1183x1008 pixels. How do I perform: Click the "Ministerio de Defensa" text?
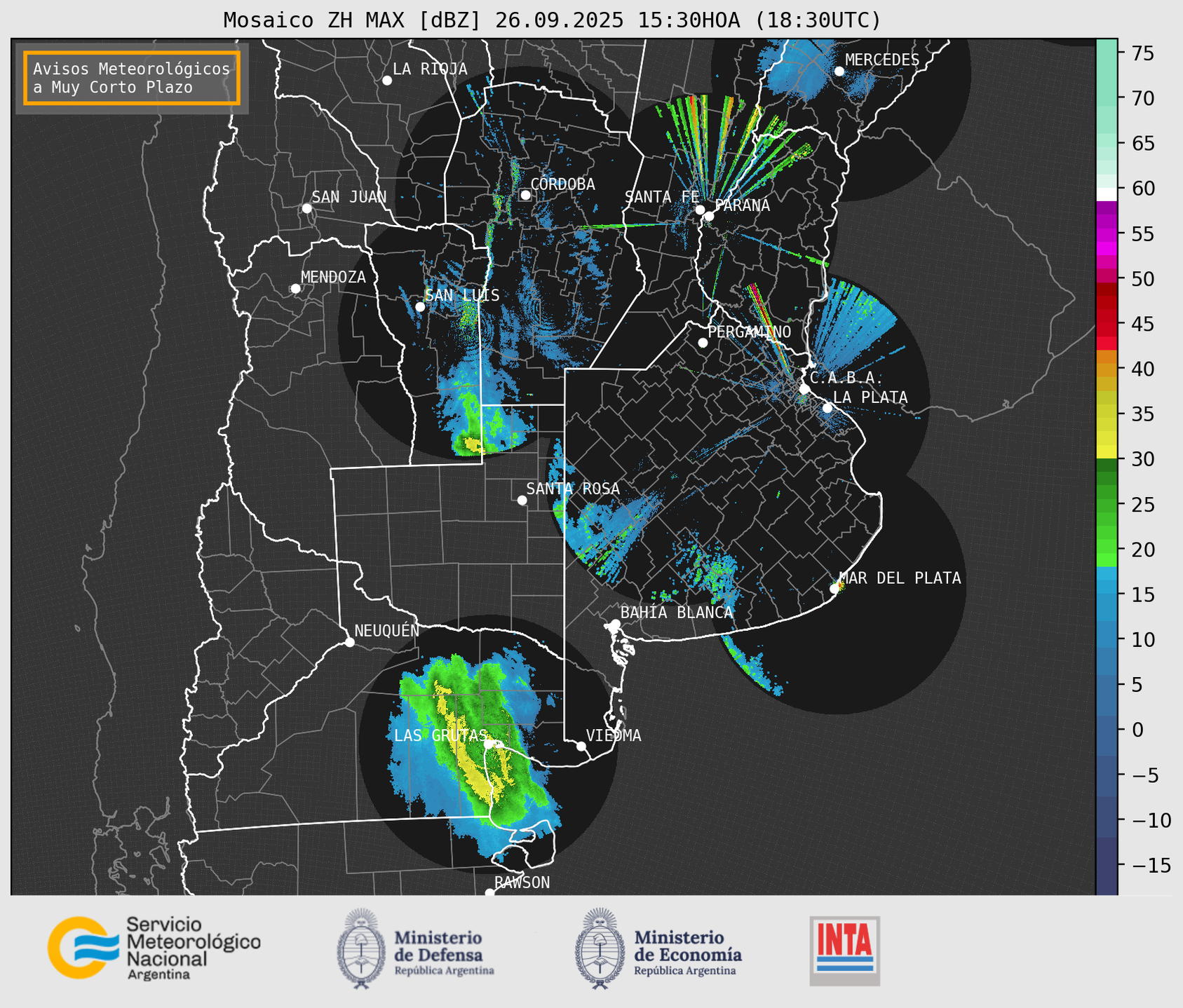pos(438,946)
